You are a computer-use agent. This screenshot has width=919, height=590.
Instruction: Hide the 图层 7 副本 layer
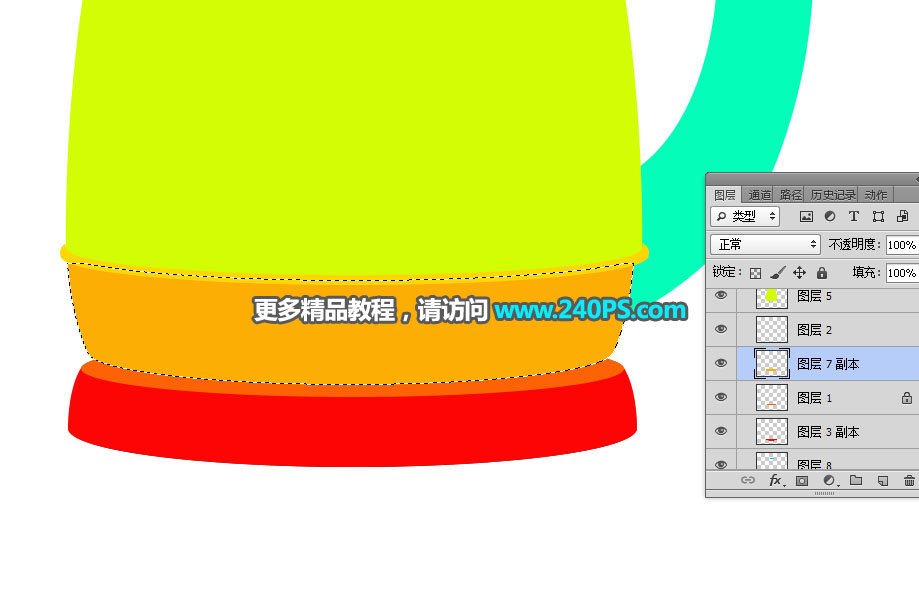[721, 363]
